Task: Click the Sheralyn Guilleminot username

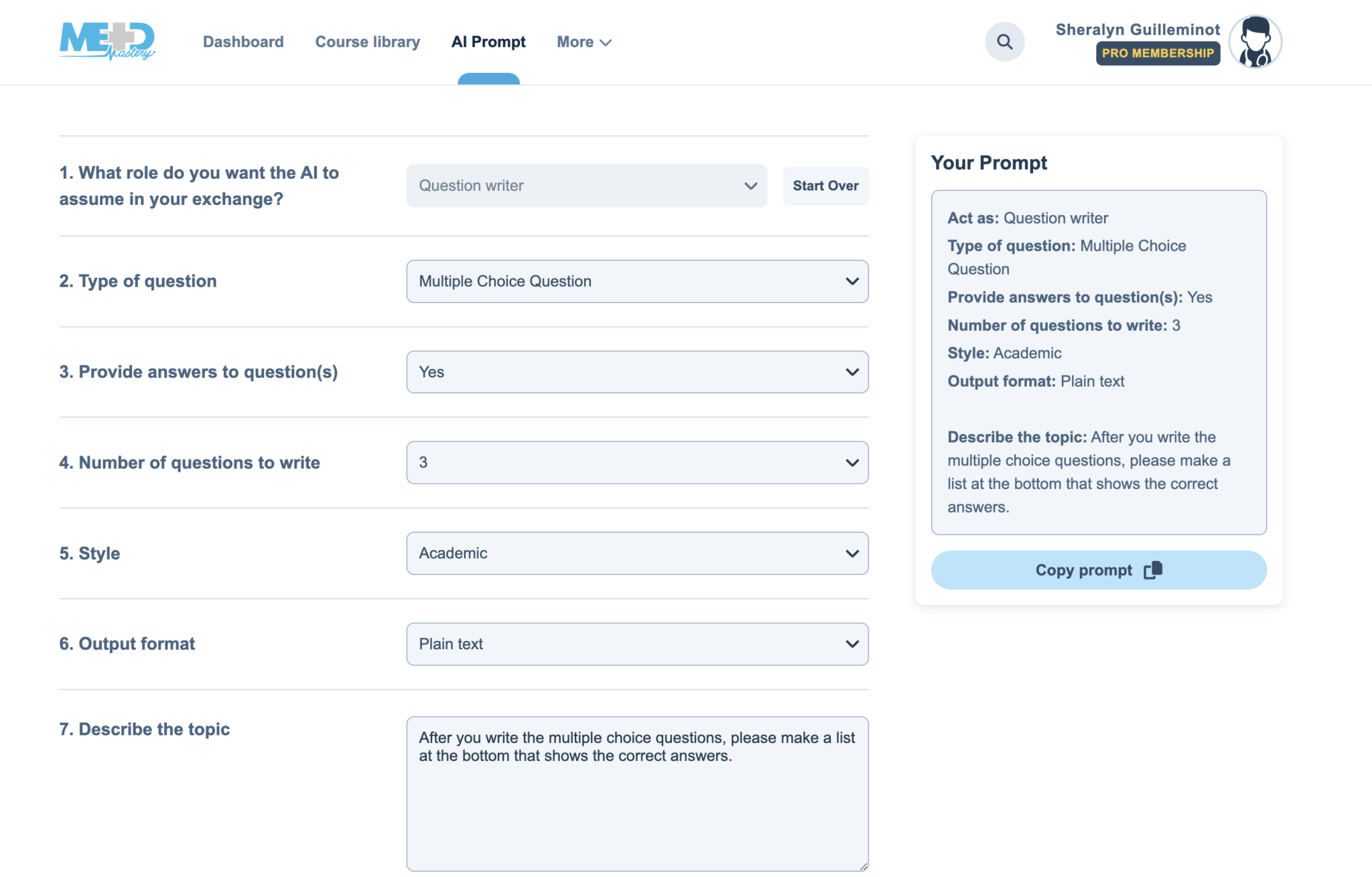Action: 1138,29
